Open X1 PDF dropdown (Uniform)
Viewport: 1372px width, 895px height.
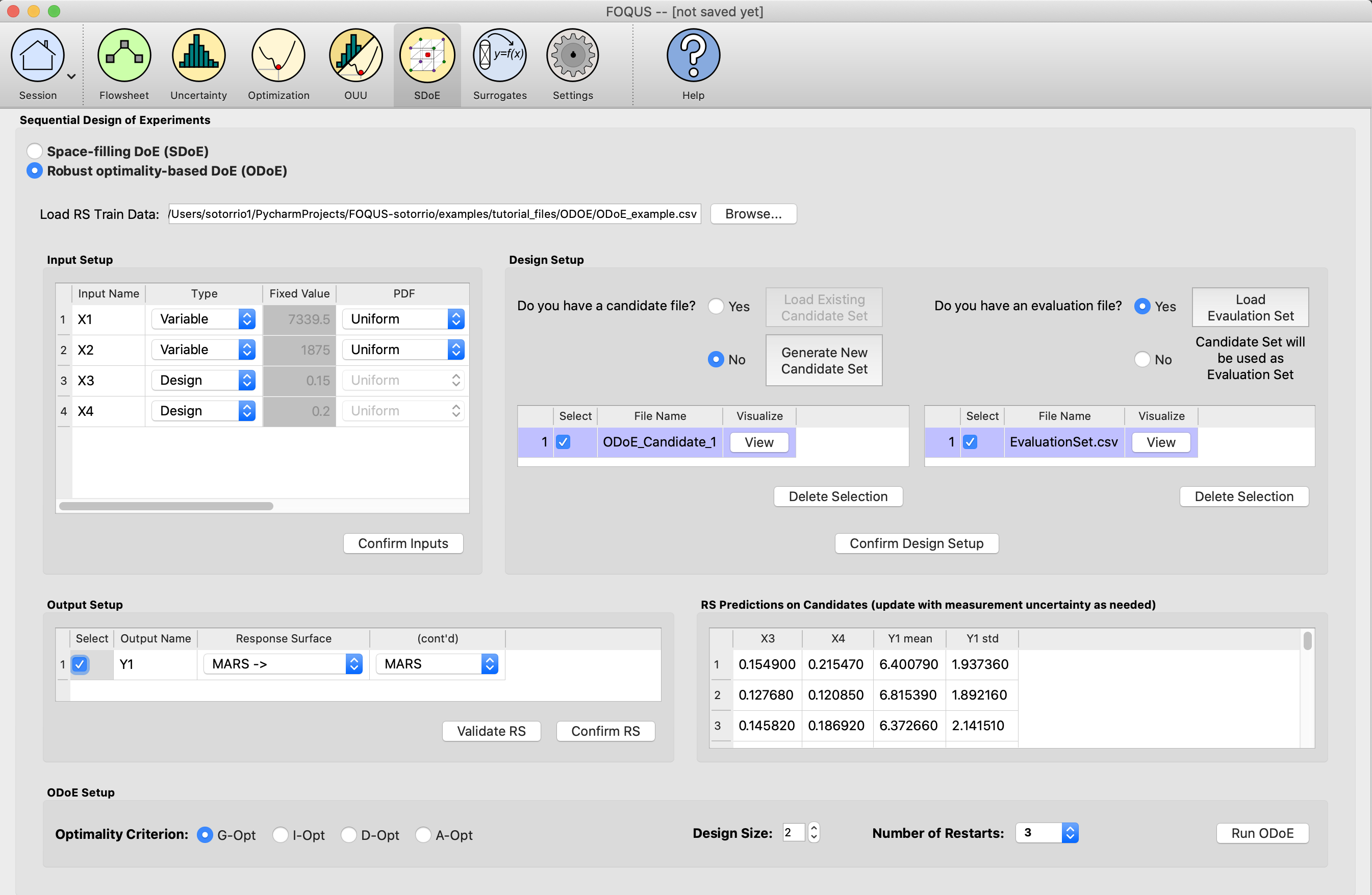[x=403, y=319]
